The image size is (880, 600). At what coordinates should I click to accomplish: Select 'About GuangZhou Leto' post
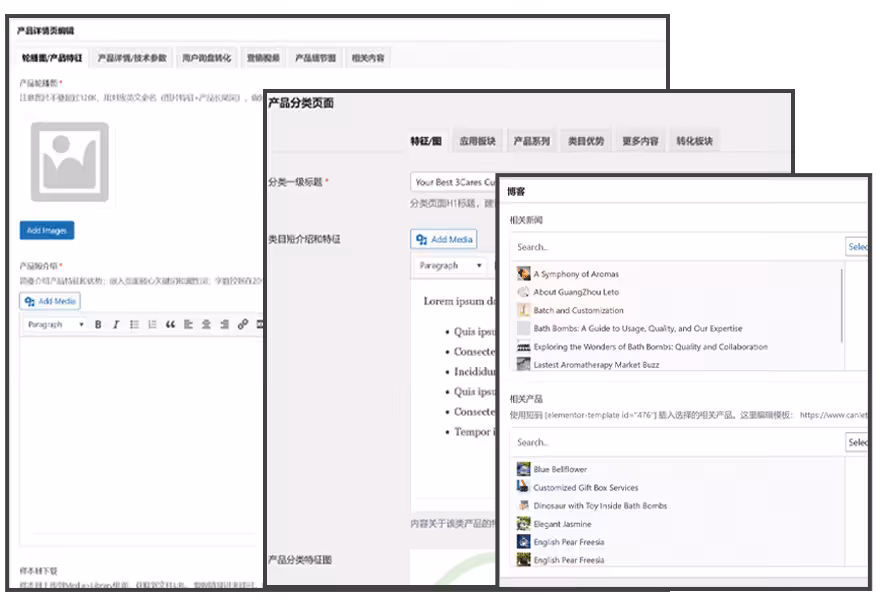tap(576, 292)
